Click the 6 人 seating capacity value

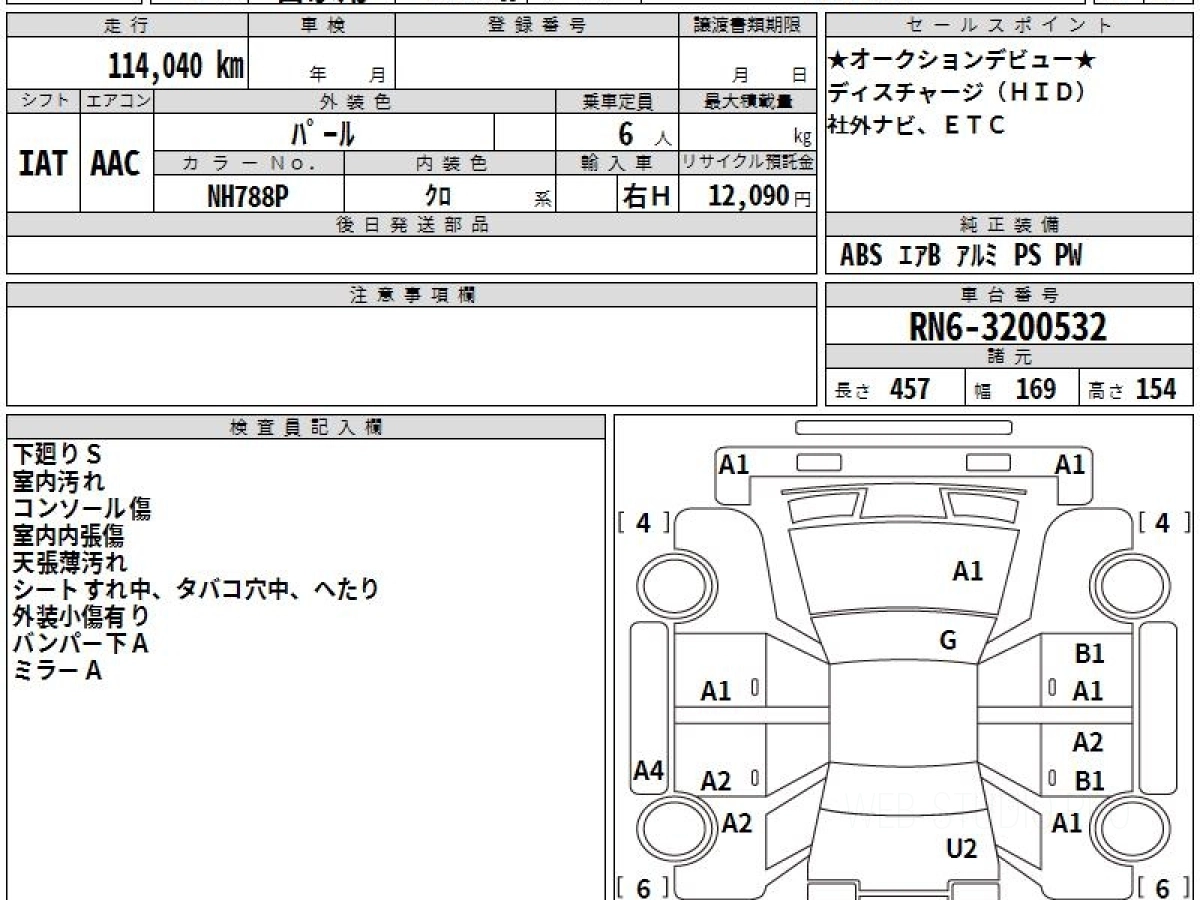pyautogui.click(x=644, y=133)
